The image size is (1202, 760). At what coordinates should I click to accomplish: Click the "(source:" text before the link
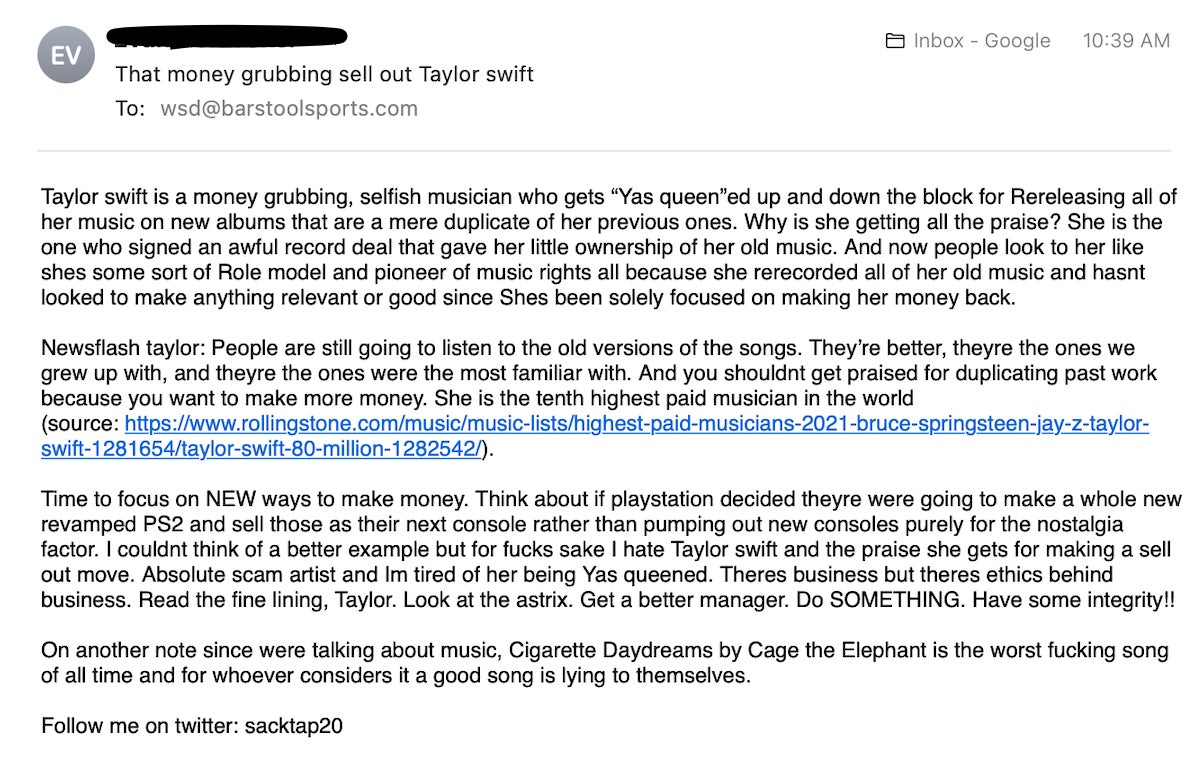(x=81, y=424)
